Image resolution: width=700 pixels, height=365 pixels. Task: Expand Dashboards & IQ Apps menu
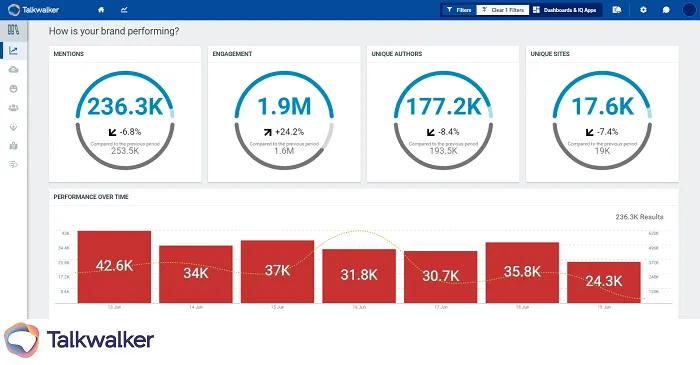pyautogui.click(x=565, y=10)
